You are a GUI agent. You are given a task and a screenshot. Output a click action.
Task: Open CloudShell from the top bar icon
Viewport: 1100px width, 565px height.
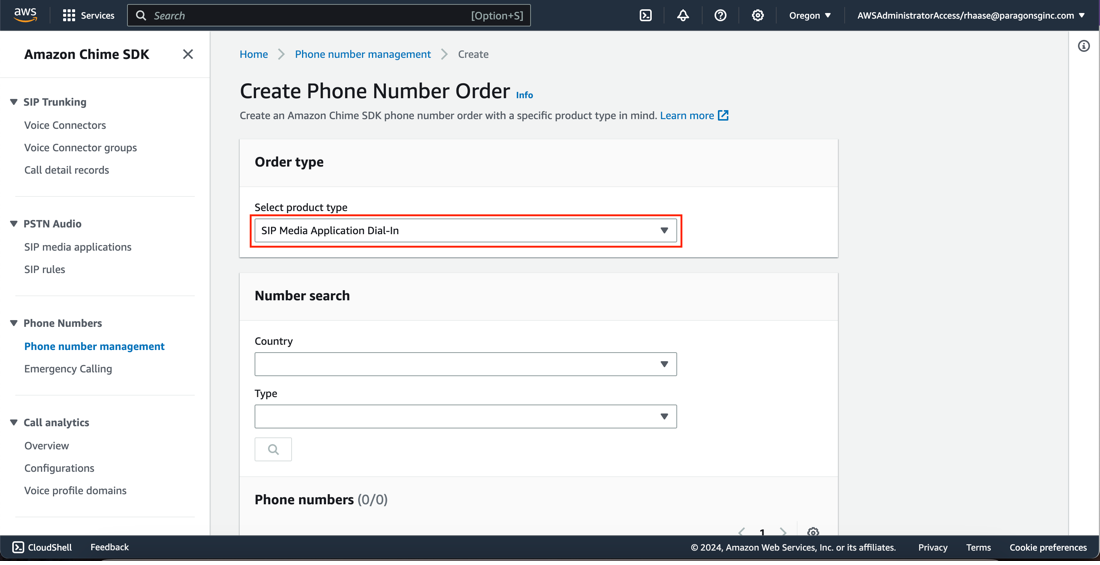pos(646,15)
